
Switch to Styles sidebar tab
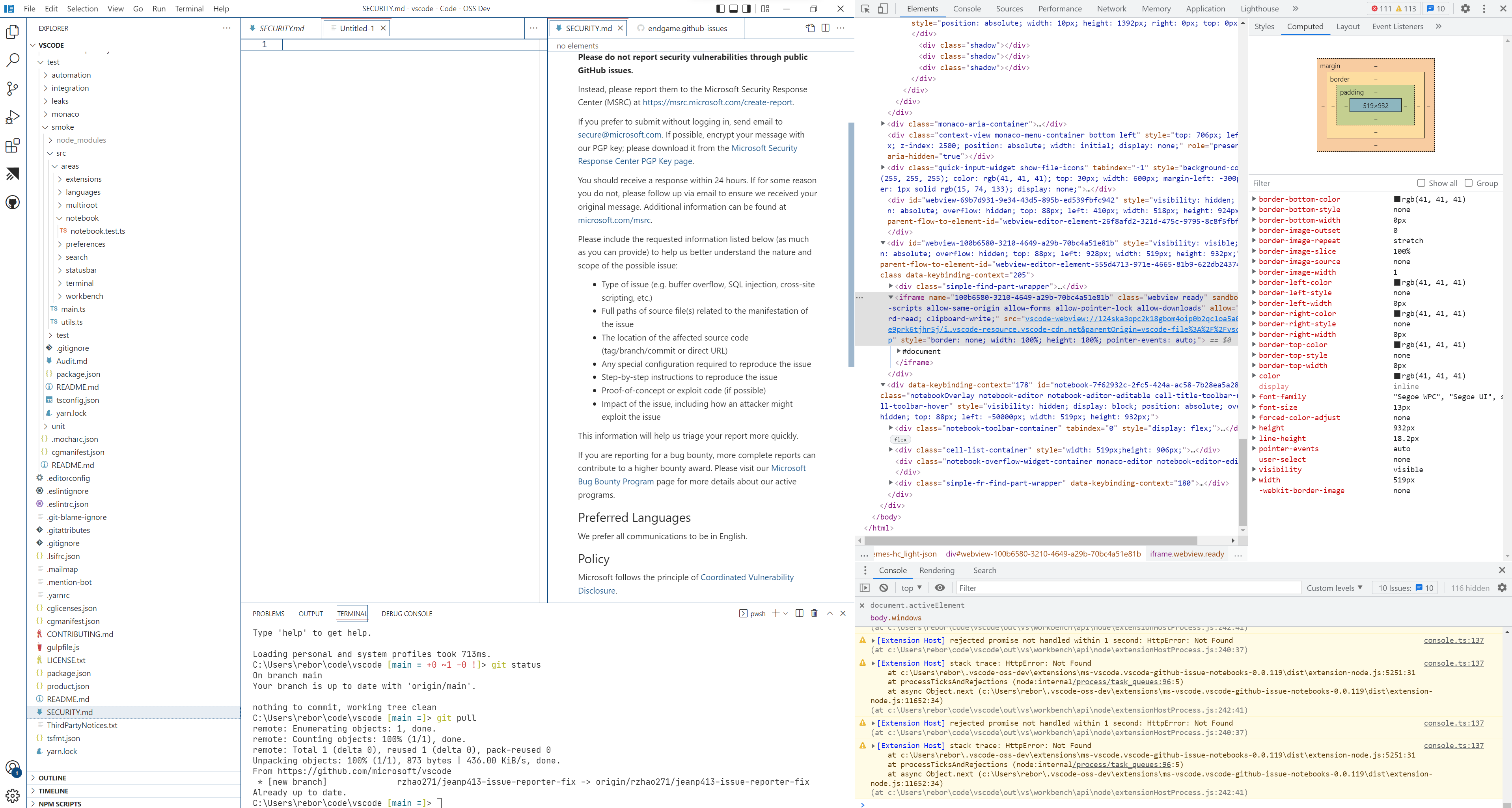(x=1264, y=26)
